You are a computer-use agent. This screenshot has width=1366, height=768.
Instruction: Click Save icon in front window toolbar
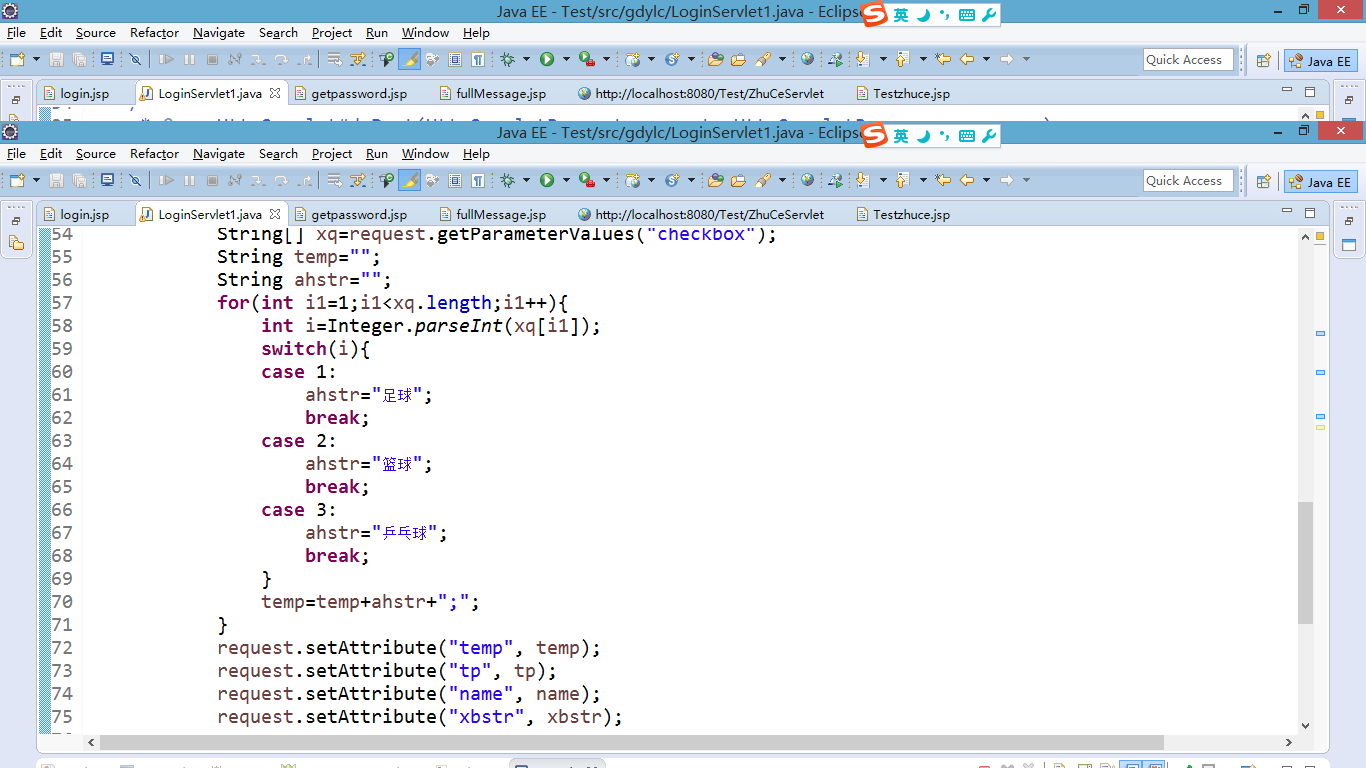[56, 180]
